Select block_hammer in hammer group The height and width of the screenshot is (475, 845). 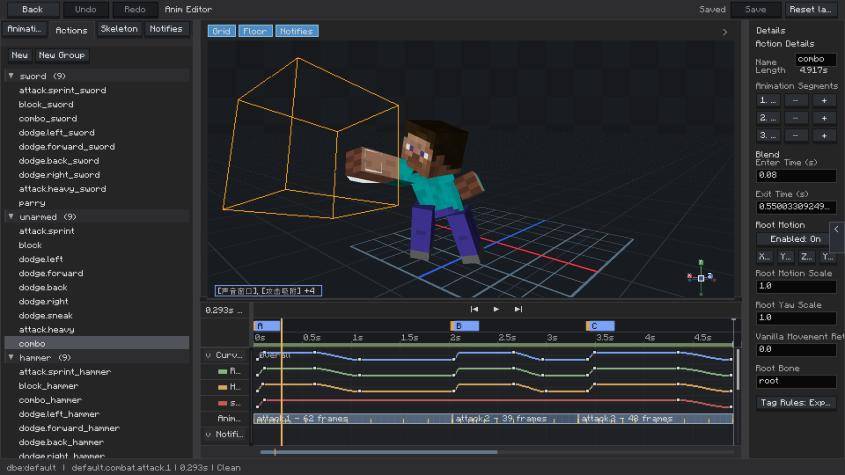48,386
